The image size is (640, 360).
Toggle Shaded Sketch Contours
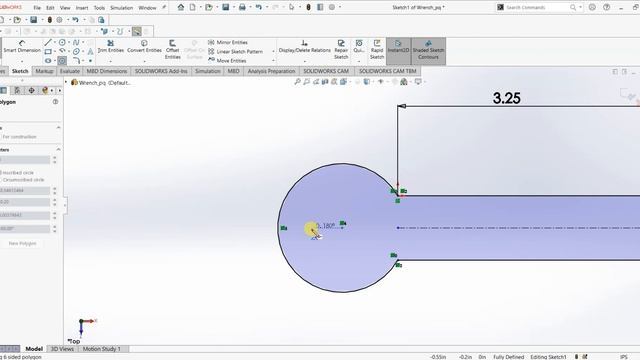[x=428, y=51]
